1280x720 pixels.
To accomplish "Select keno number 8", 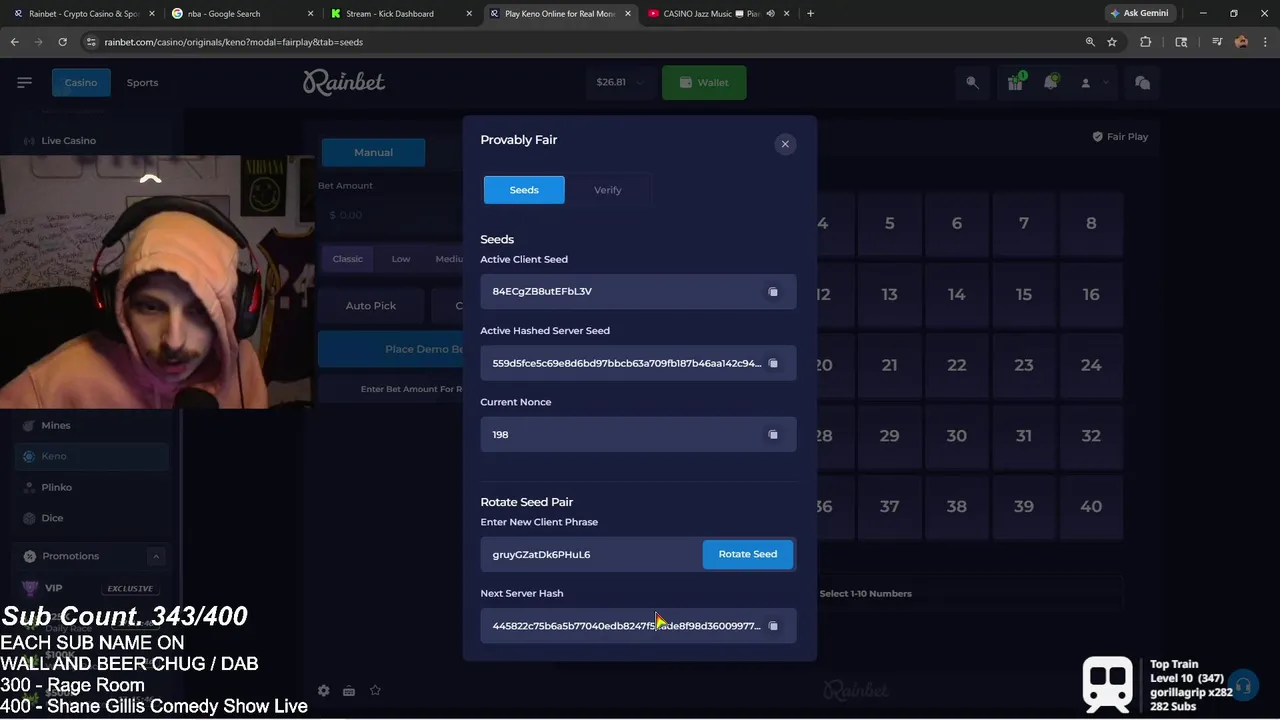I will pos(1091,223).
